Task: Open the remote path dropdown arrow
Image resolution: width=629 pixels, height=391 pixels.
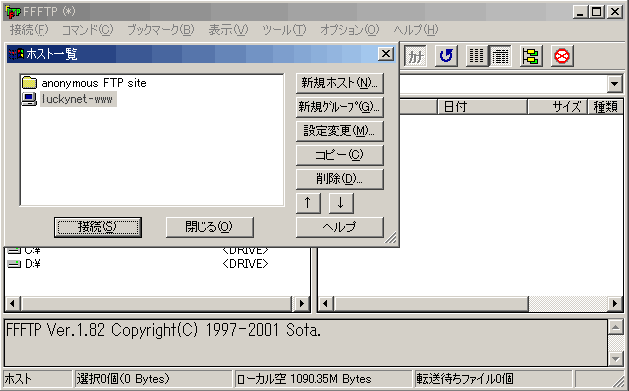Action: click(x=614, y=84)
